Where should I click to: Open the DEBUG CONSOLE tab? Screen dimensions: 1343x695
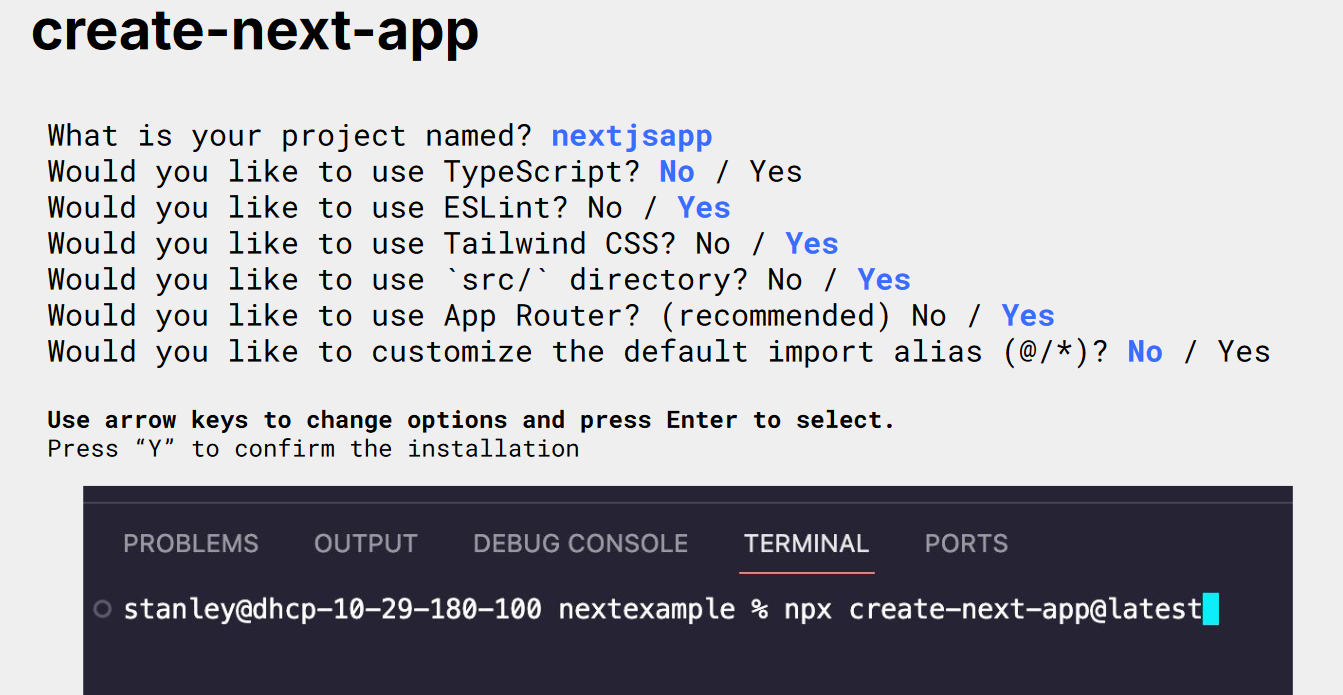pyautogui.click(x=581, y=543)
